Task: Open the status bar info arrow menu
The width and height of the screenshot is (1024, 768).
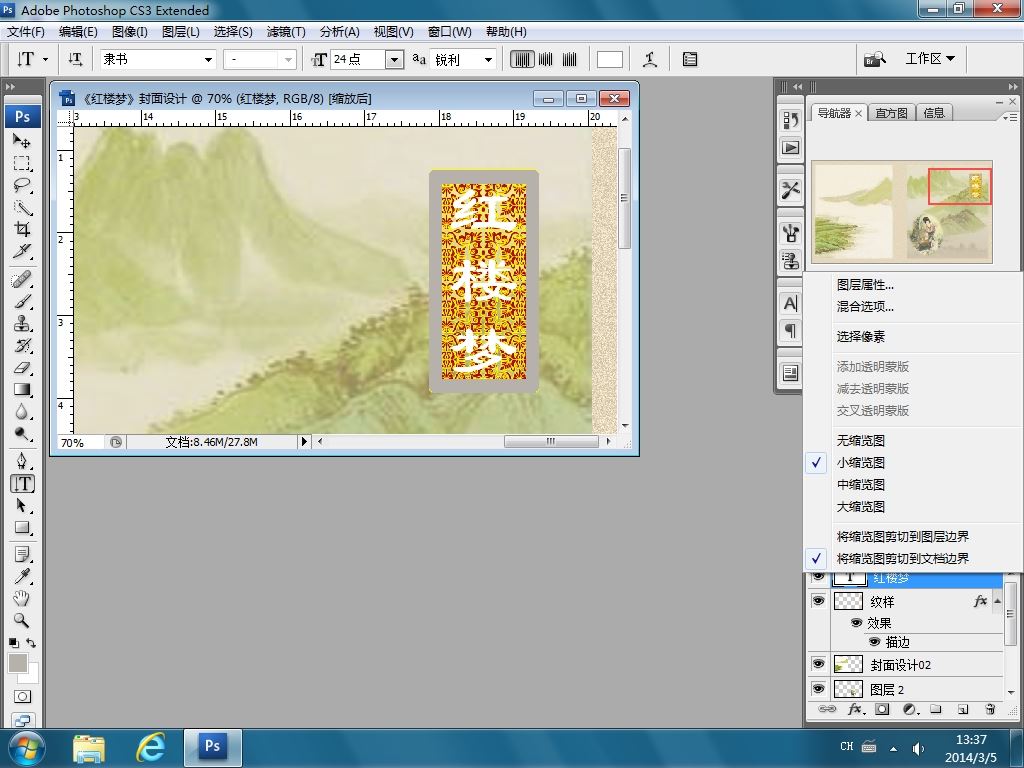Action: click(304, 441)
